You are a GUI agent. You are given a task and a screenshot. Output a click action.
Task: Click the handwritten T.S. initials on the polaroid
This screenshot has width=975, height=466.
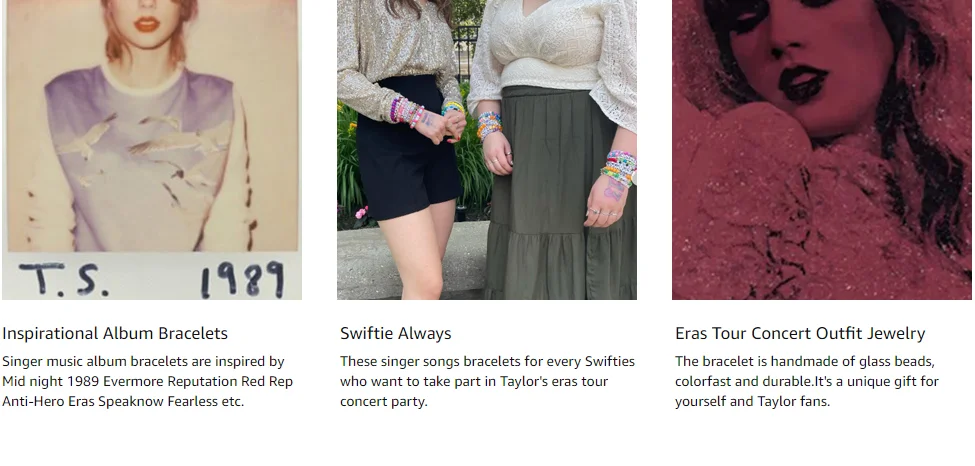(x=63, y=279)
